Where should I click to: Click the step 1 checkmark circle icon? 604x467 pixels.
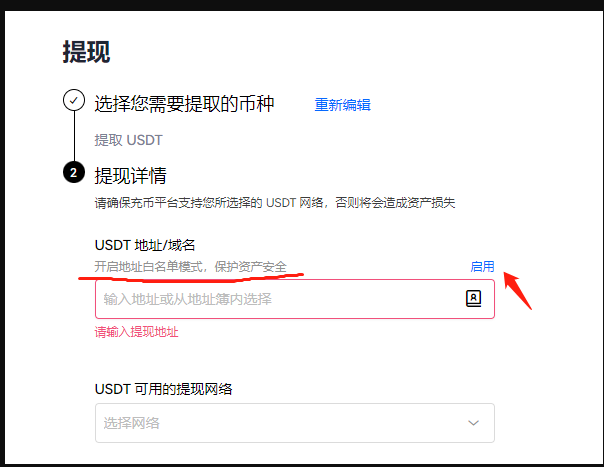(x=74, y=100)
